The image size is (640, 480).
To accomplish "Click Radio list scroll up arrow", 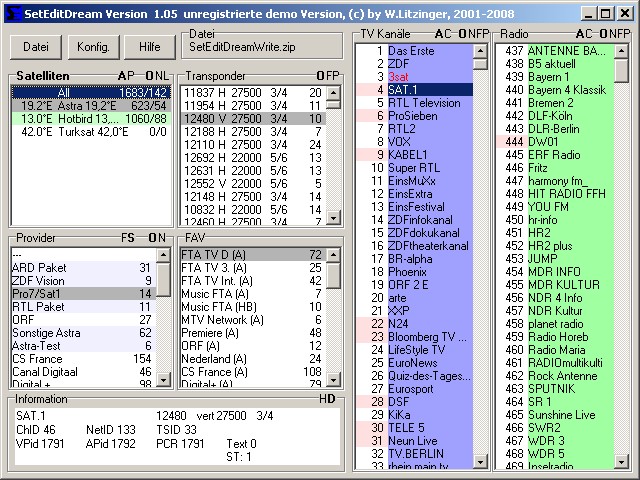I will click(621, 51).
